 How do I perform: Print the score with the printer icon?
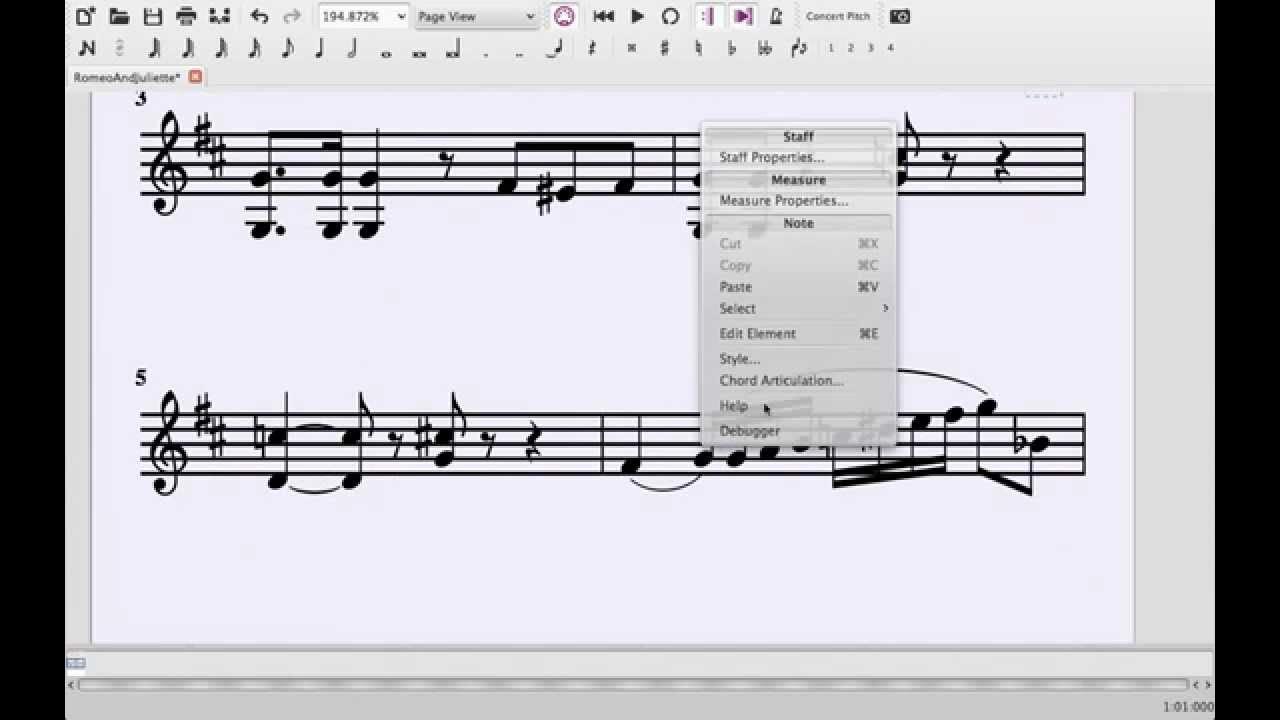point(186,16)
